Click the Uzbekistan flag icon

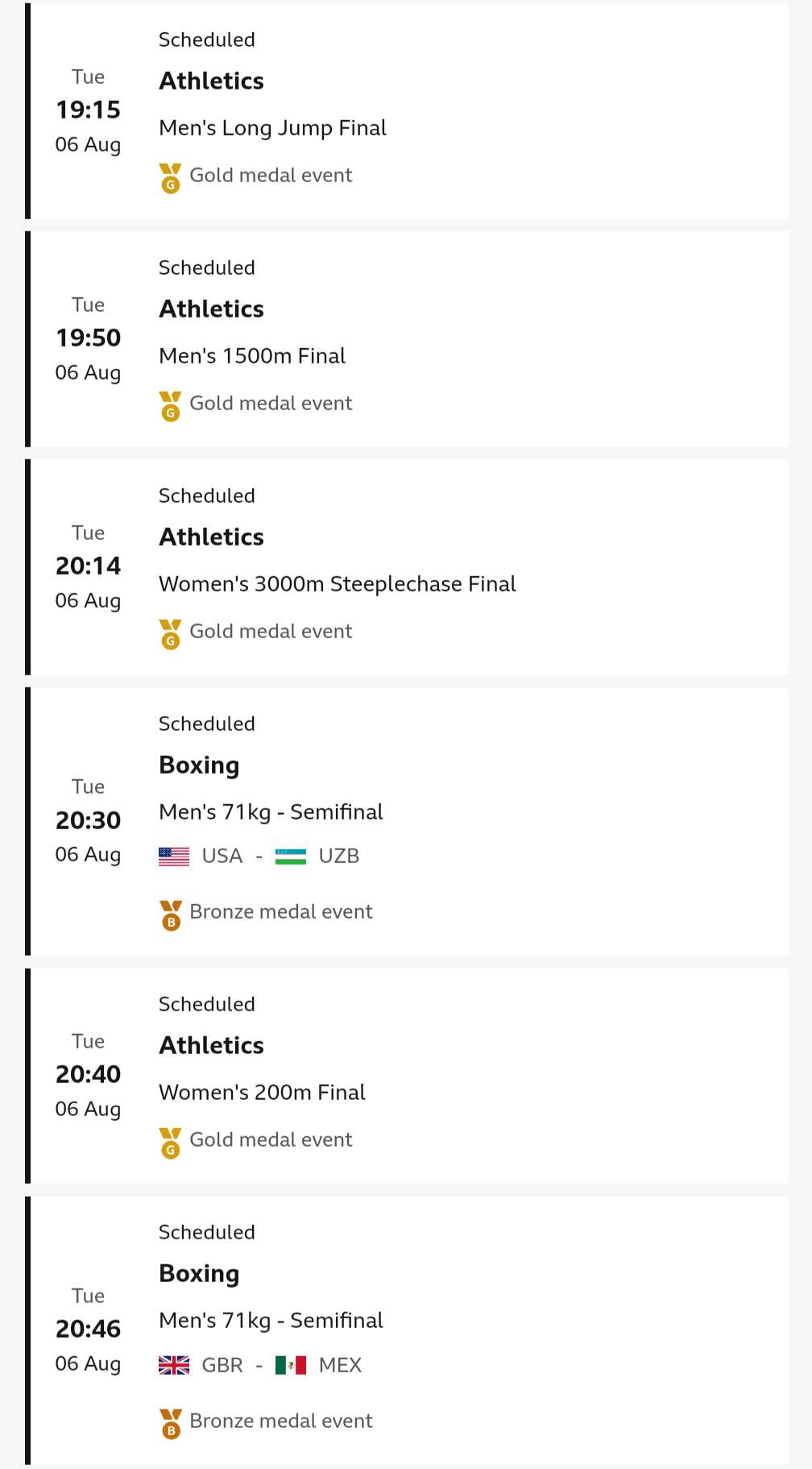(290, 857)
